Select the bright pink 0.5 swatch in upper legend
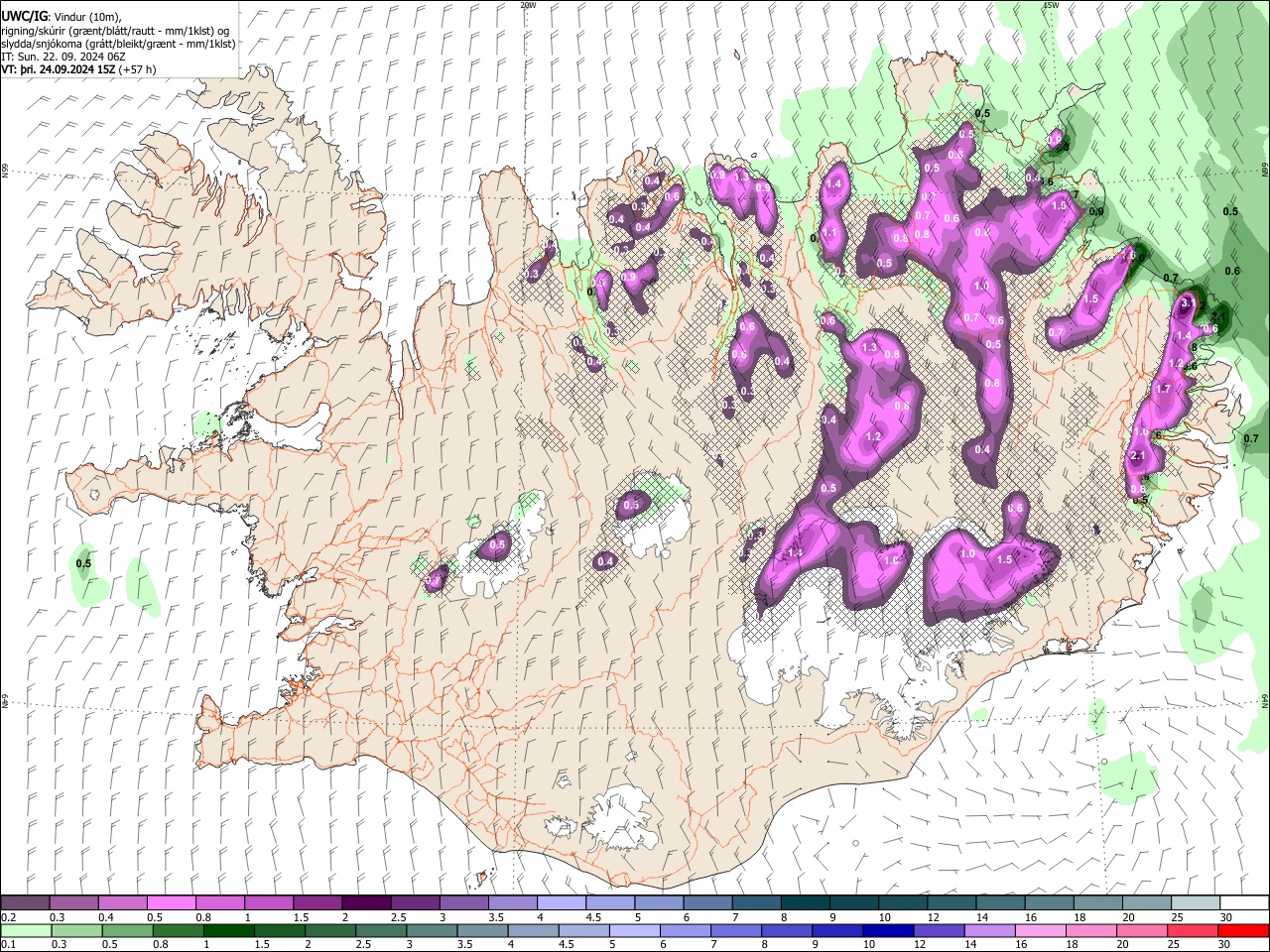This screenshot has height=952, width=1270. (x=171, y=902)
